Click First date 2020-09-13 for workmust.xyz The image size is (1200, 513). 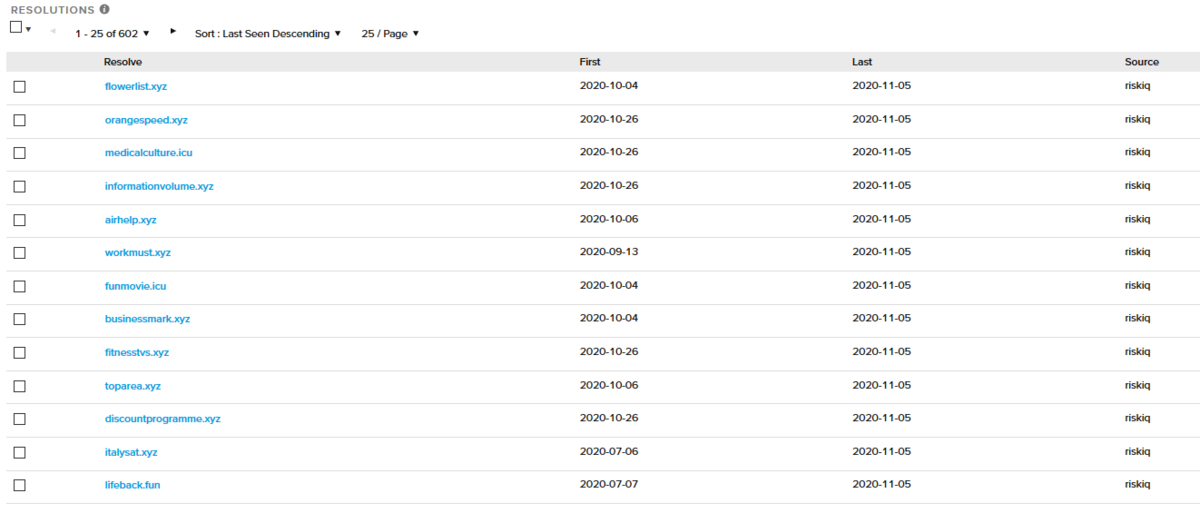[x=609, y=252]
